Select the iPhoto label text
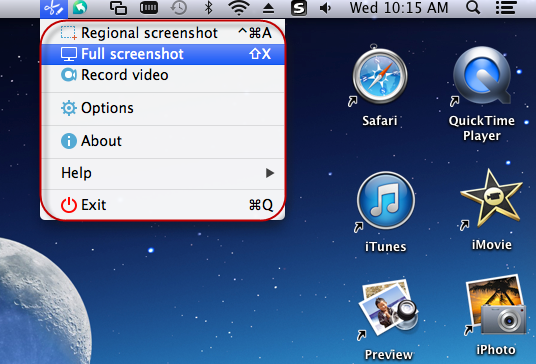This screenshot has width=536, height=364. coord(496,350)
